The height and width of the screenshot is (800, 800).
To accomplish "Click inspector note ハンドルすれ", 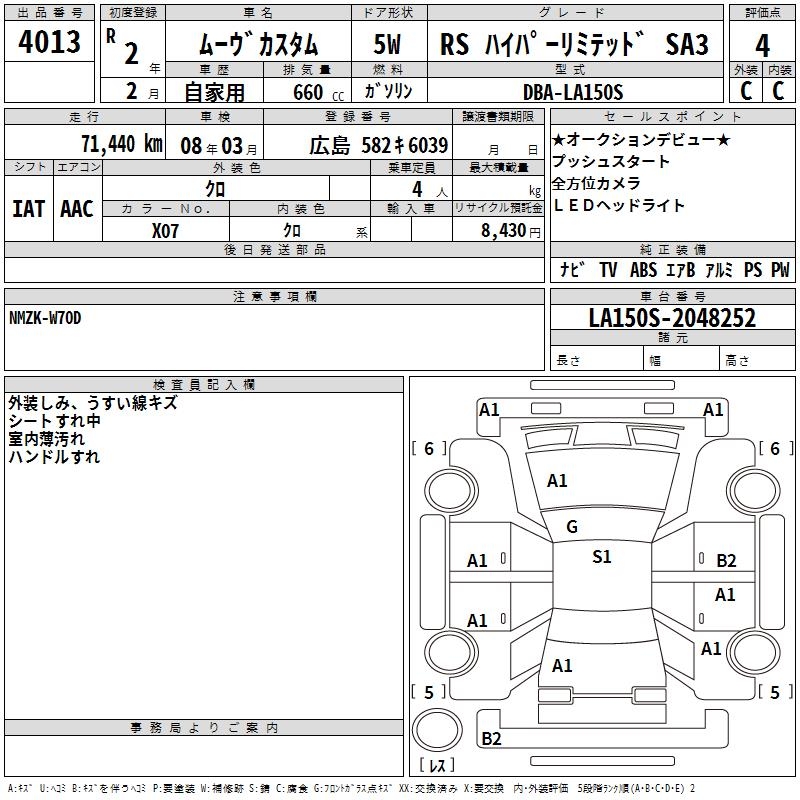I will 54,457.
